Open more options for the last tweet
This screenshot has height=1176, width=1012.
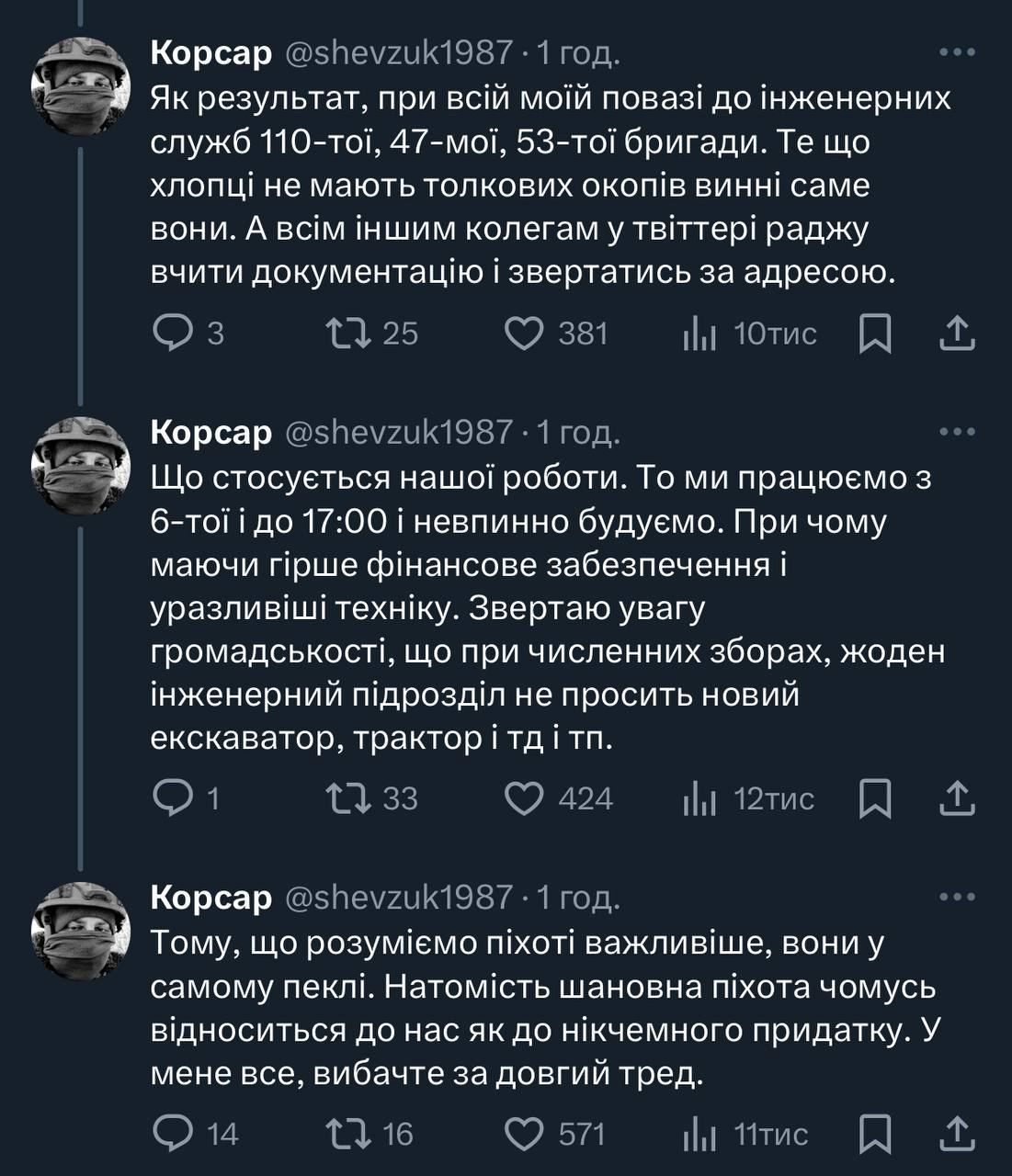[x=957, y=897]
